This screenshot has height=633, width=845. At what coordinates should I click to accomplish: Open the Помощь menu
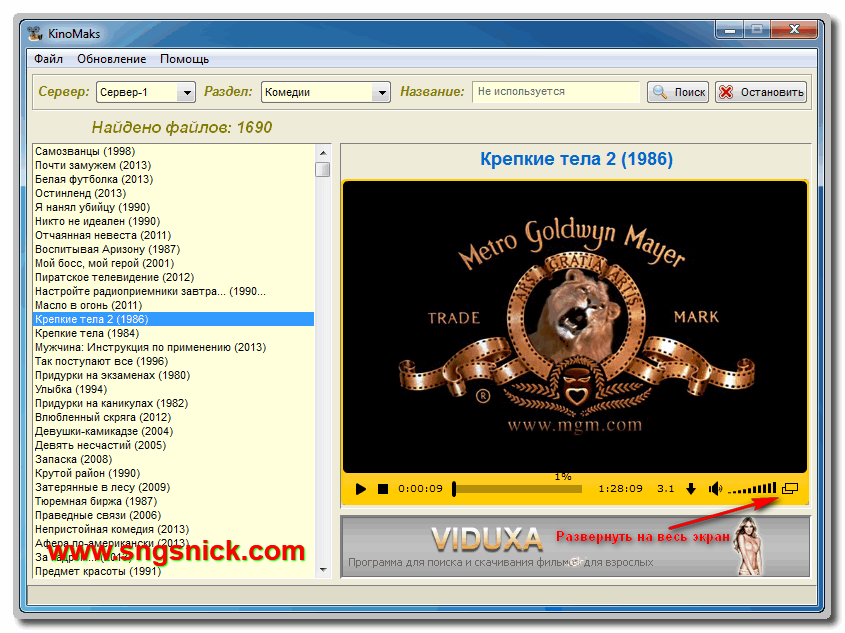click(184, 59)
